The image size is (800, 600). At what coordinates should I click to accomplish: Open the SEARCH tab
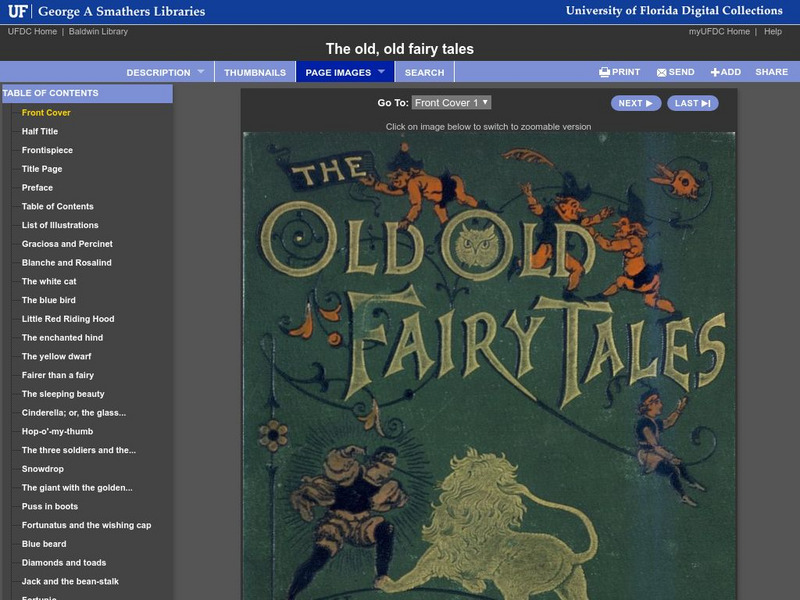click(424, 72)
